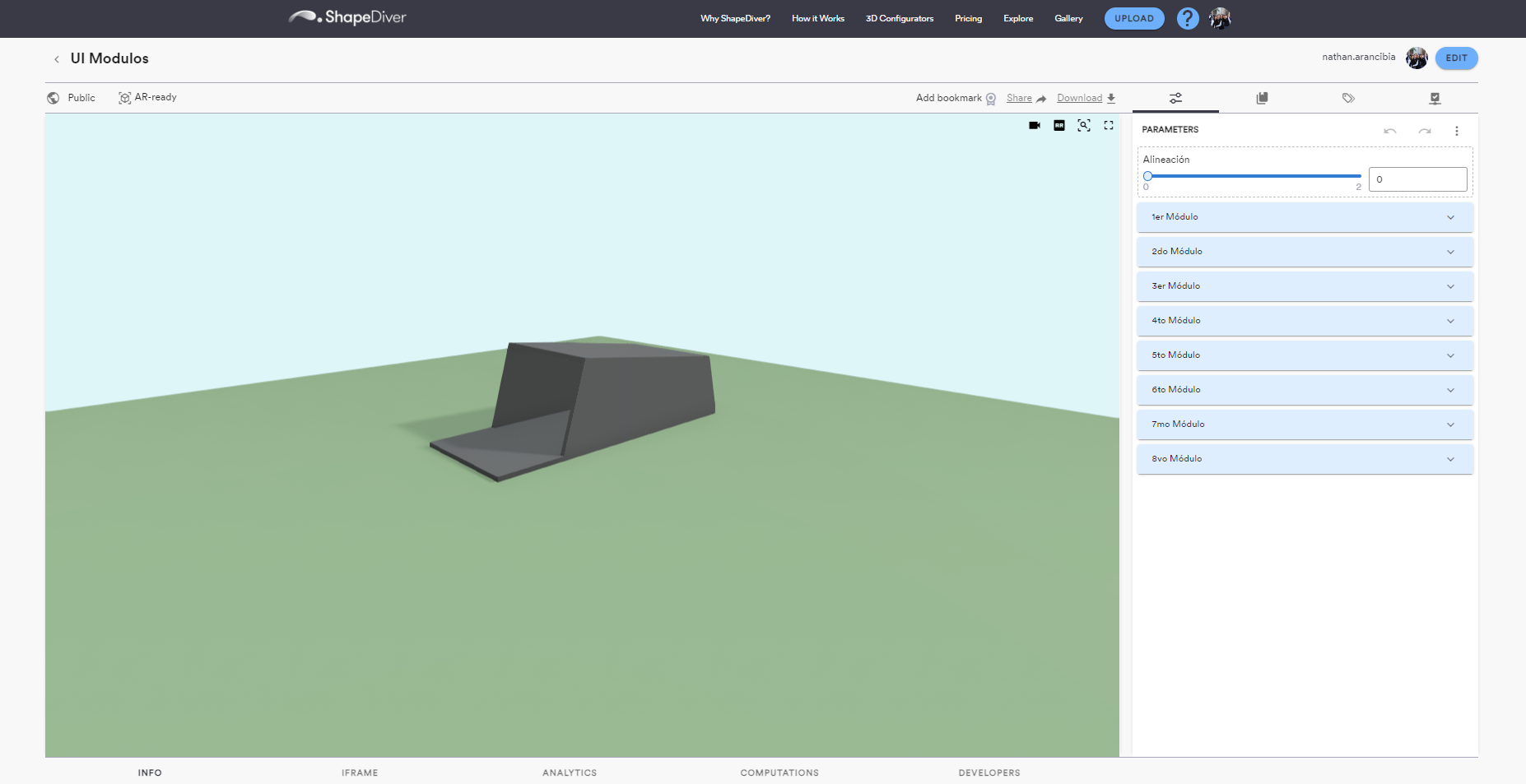
Task: Expand the 4to Módulo section
Action: click(1305, 321)
